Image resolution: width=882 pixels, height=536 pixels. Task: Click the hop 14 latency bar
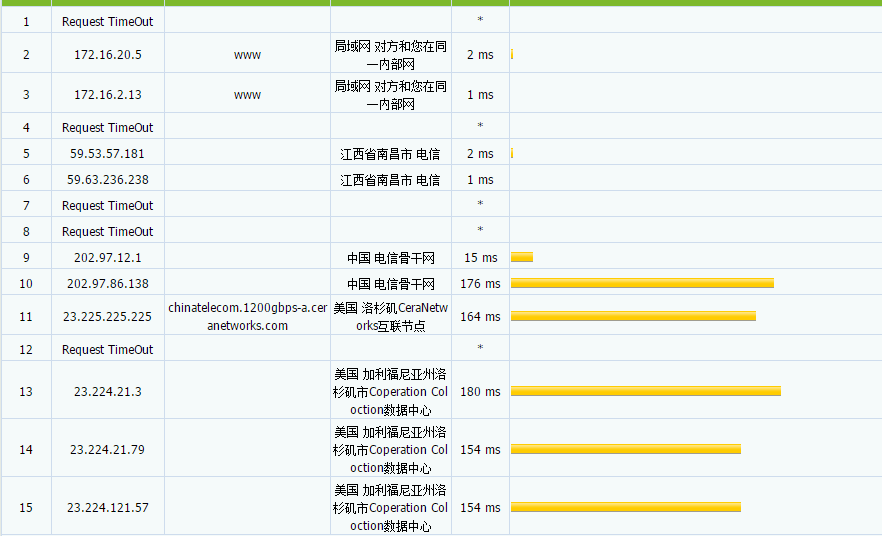click(626, 449)
